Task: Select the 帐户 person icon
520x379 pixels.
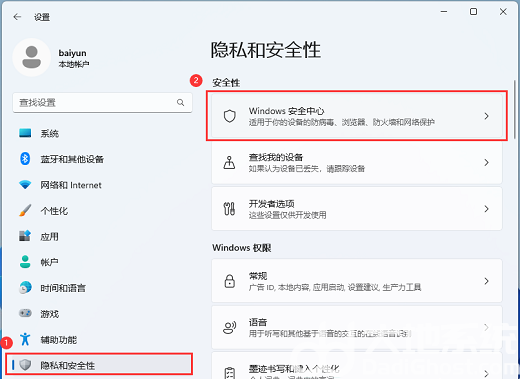Action: click(x=25, y=262)
